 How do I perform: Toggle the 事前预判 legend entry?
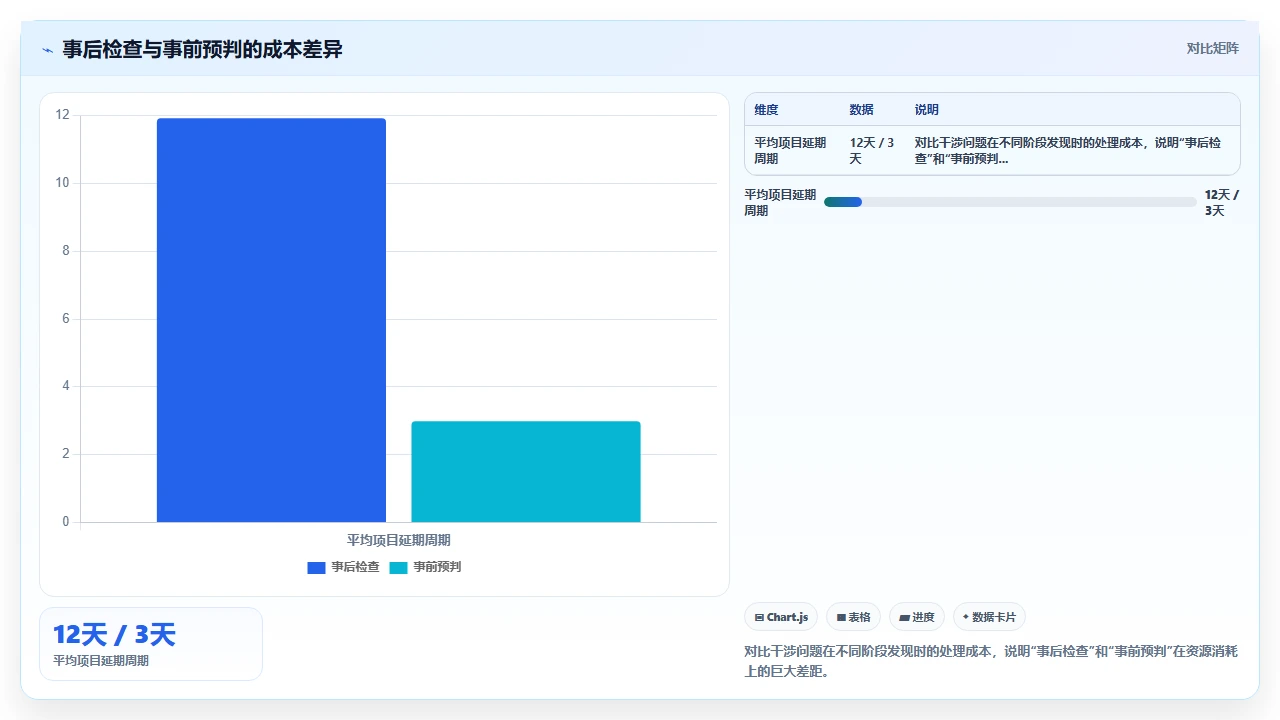click(425, 567)
